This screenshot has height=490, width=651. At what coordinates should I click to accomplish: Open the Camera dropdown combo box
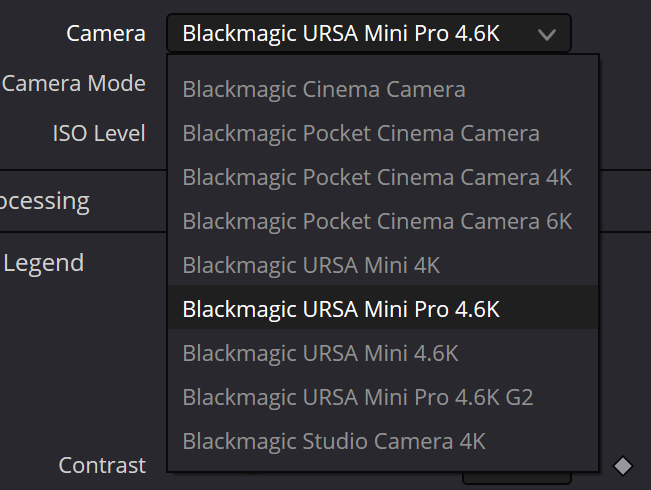[x=369, y=33]
